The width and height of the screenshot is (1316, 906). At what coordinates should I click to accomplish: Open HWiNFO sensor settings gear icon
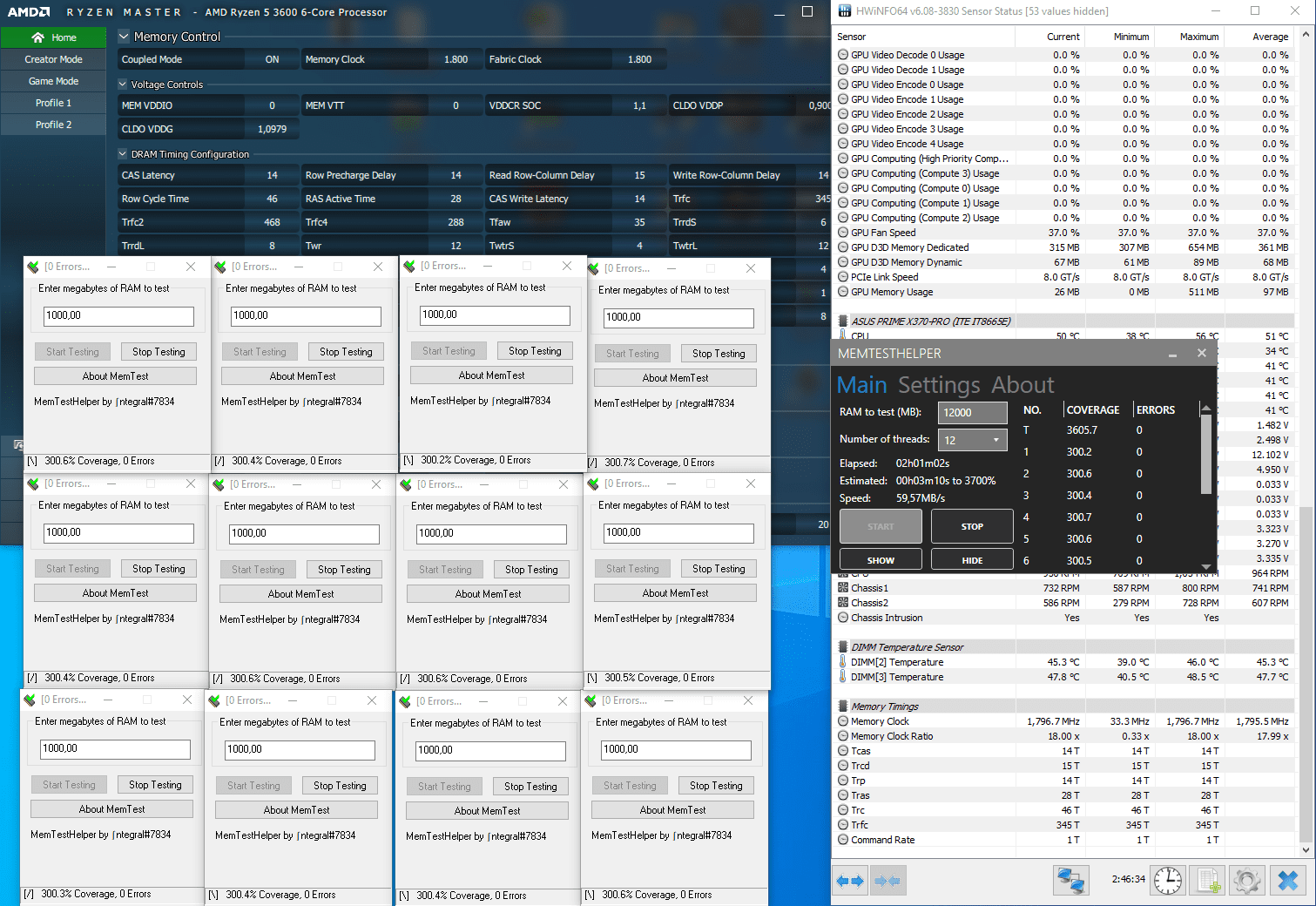tap(1247, 881)
